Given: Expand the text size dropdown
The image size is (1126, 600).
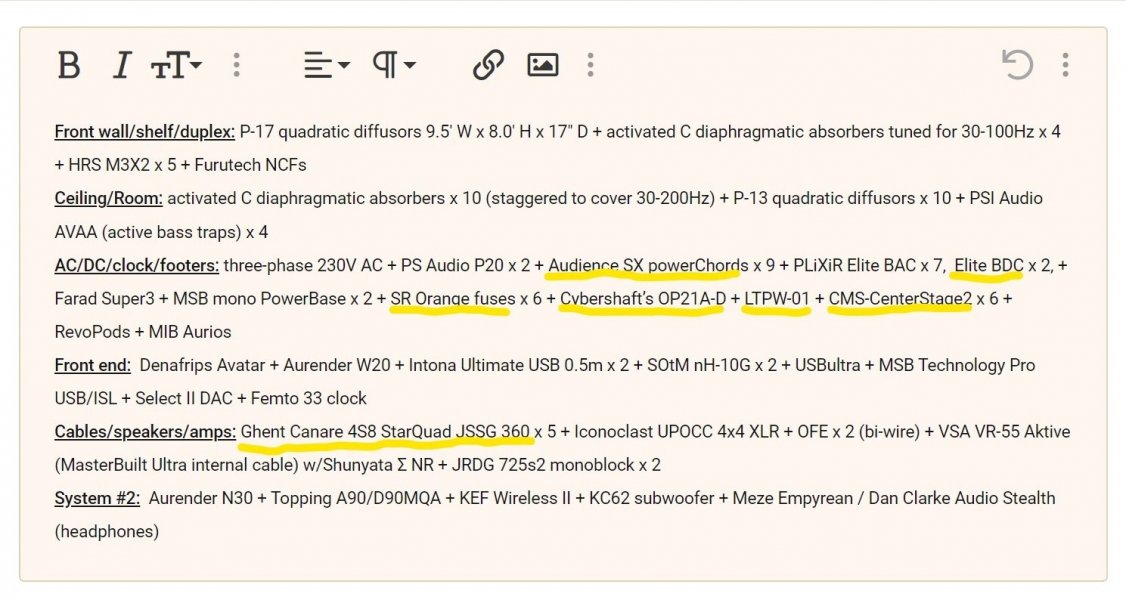Looking at the screenshot, I should click(177, 66).
